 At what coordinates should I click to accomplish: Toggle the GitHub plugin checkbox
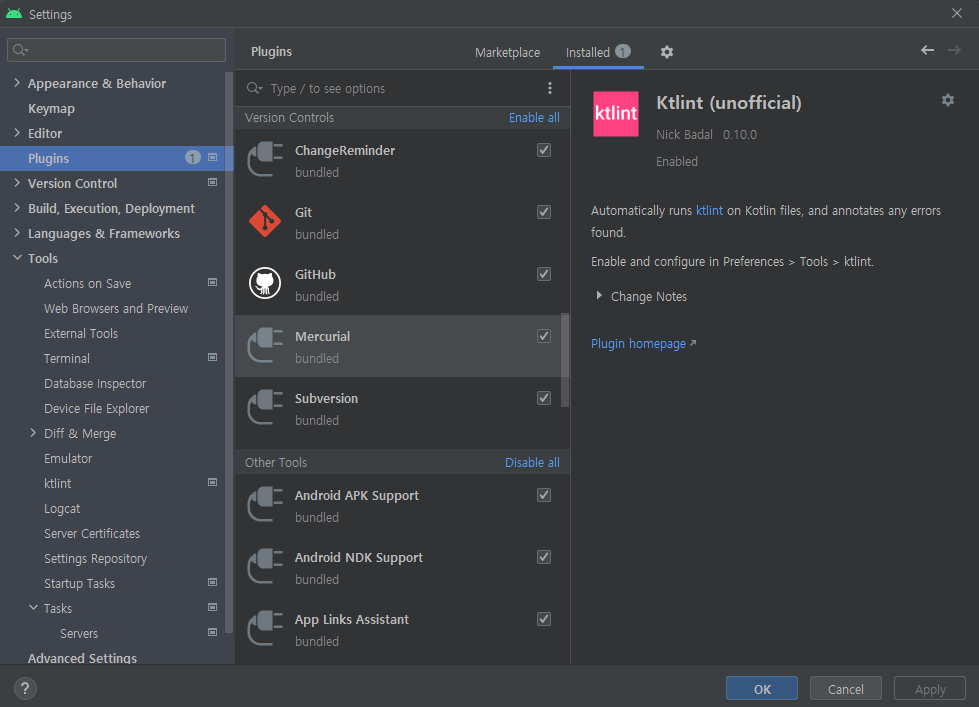(544, 274)
